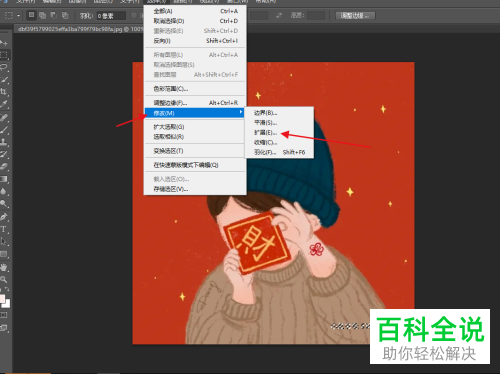Choose 调整边缘(F) Refine Edge menu item
This screenshot has height=374, width=500.
click(x=196, y=103)
